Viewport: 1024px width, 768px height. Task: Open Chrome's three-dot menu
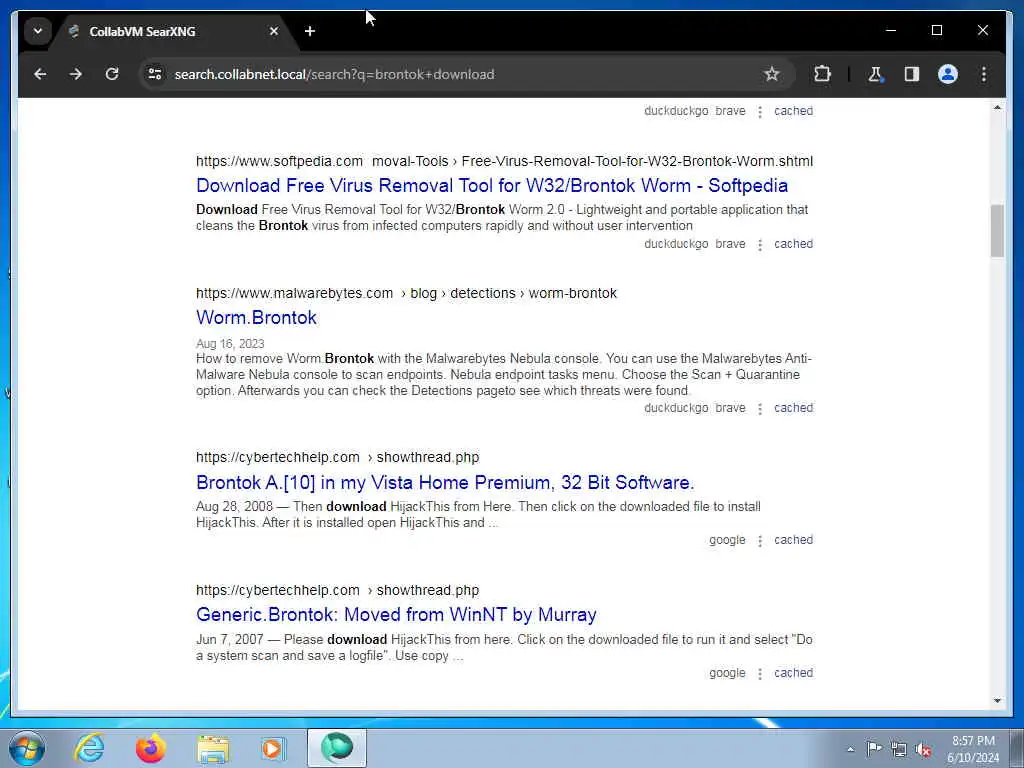(984, 74)
